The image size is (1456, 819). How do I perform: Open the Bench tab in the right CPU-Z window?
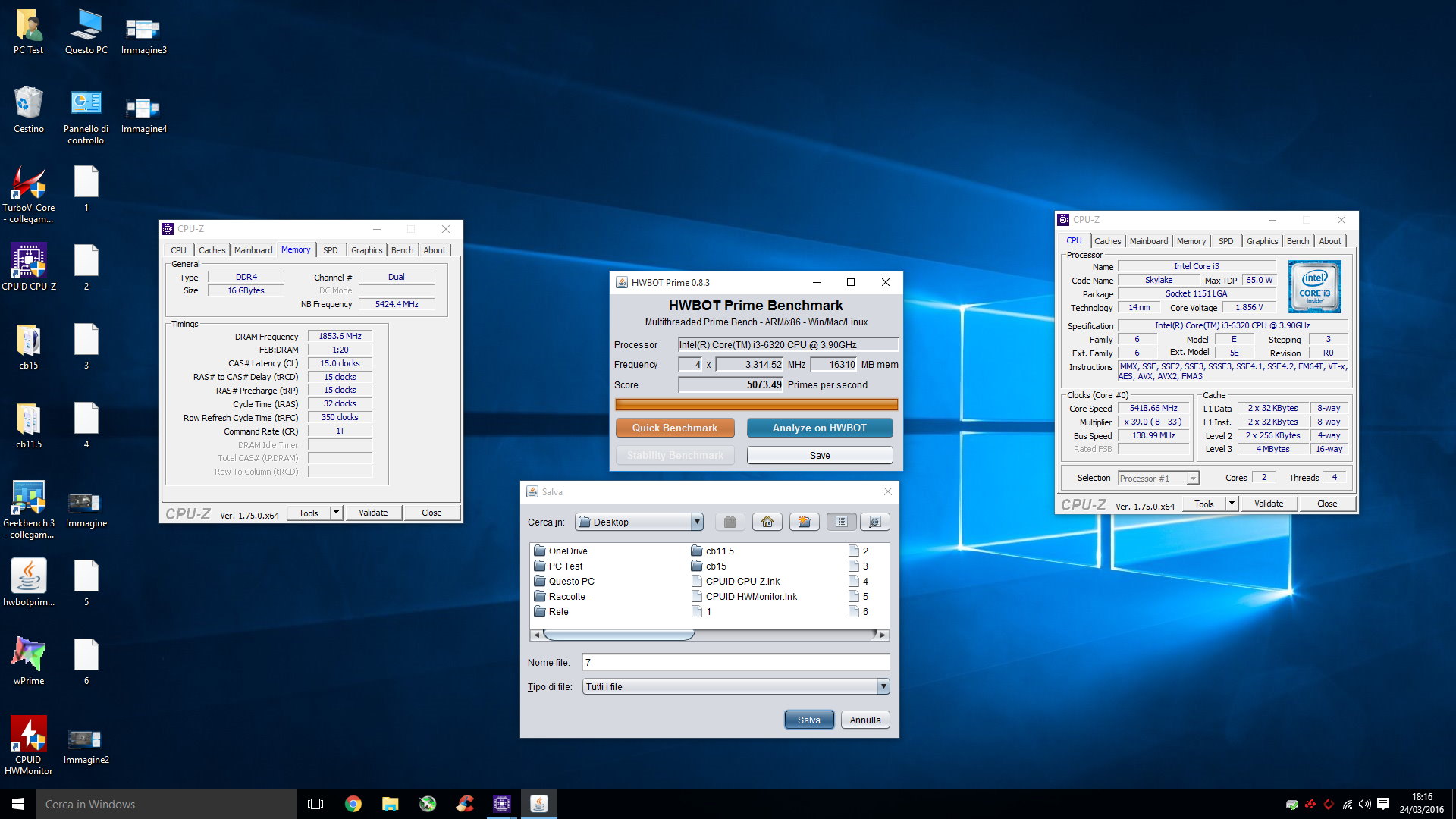pos(1298,241)
